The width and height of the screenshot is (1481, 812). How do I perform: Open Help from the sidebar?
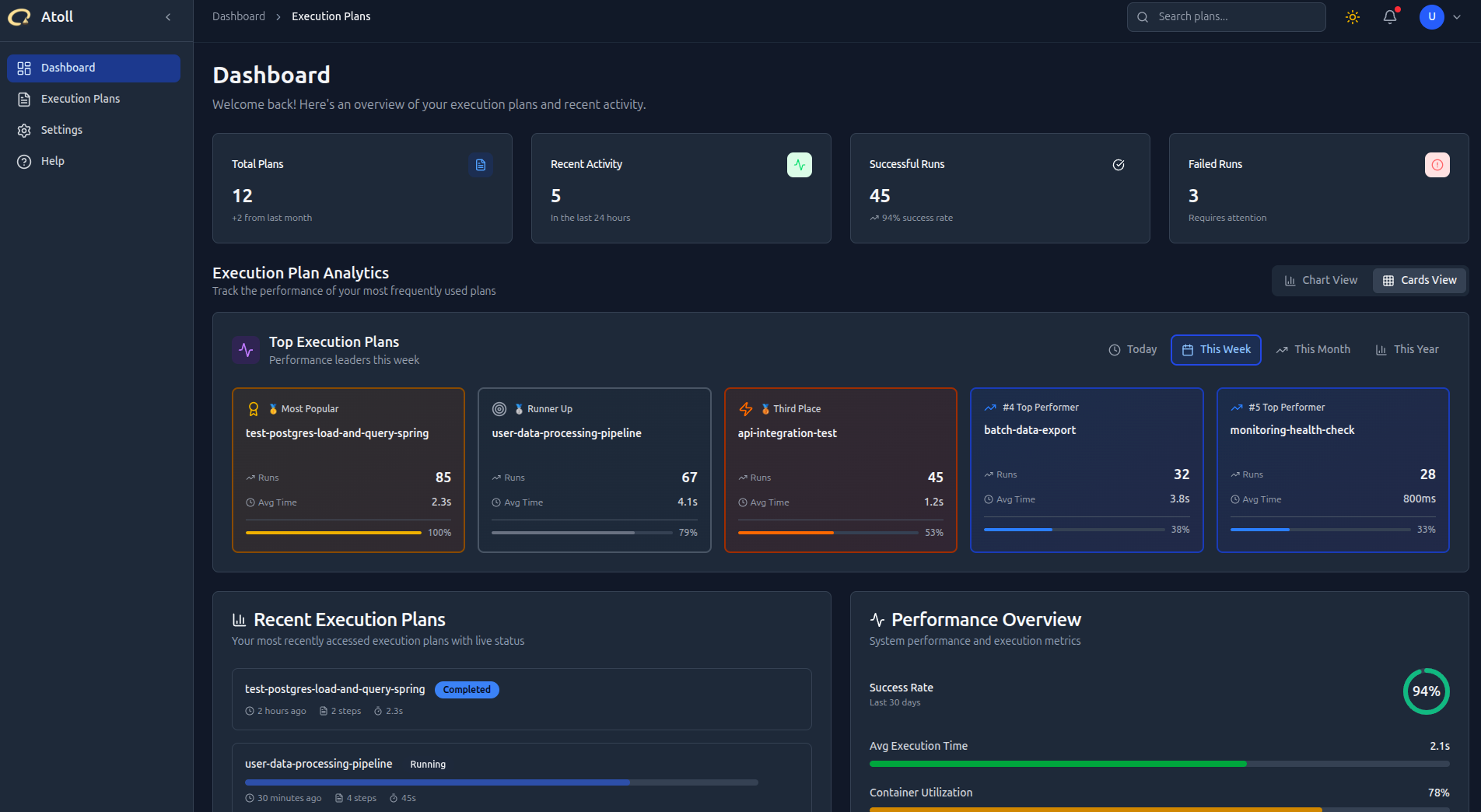pos(52,161)
